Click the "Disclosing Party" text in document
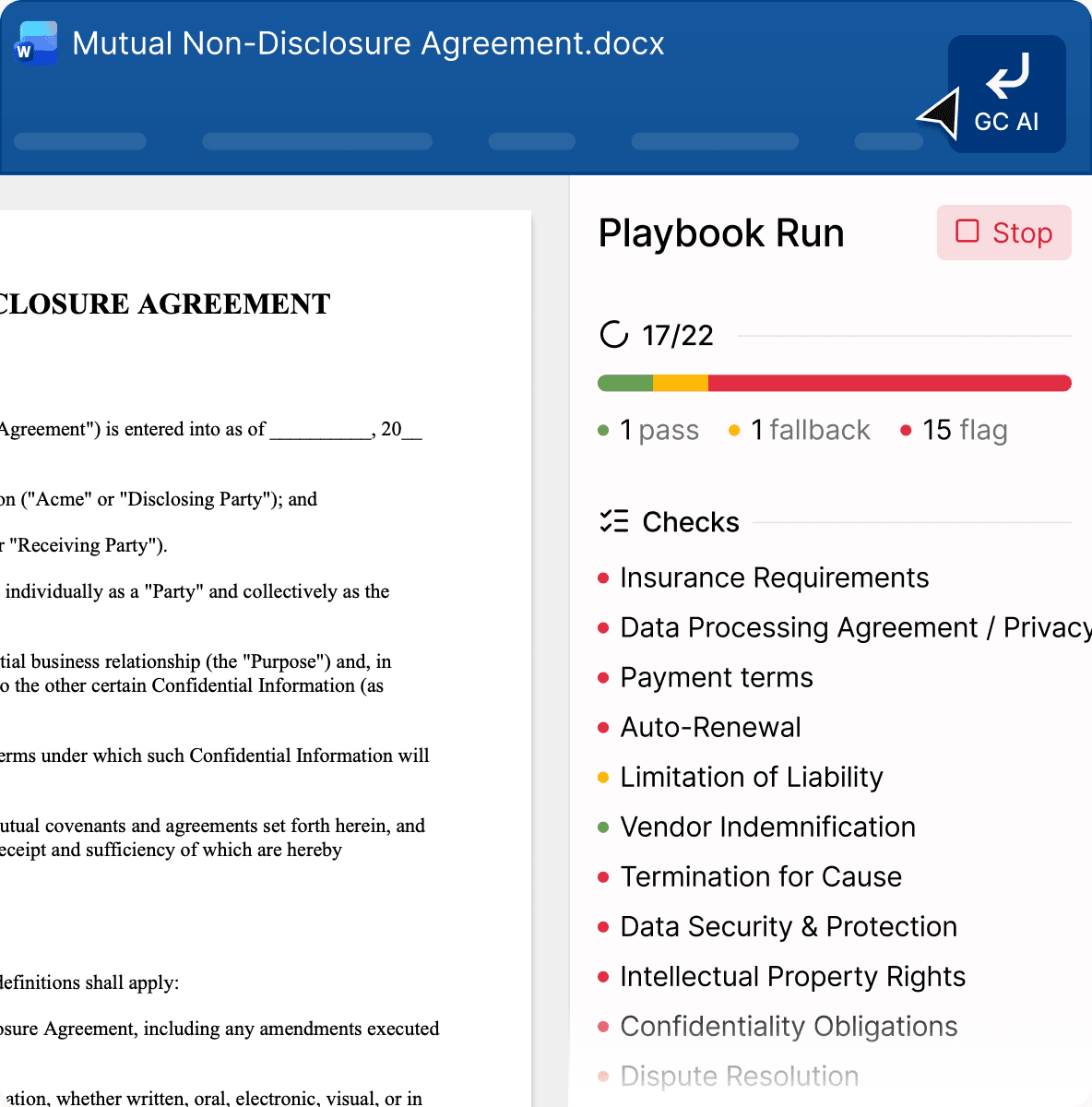 click(x=196, y=499)
